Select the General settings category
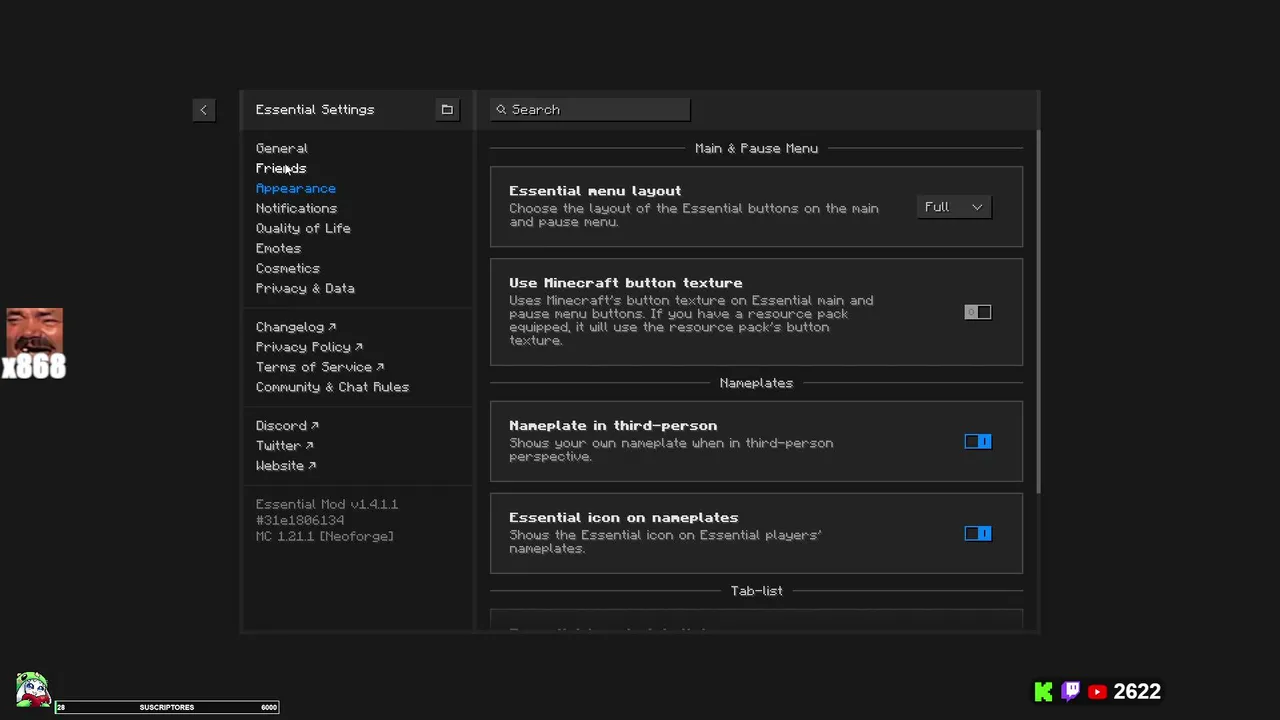Image resolution: width=1280 pixels, height=720 pixels. (x=282, y=148)
